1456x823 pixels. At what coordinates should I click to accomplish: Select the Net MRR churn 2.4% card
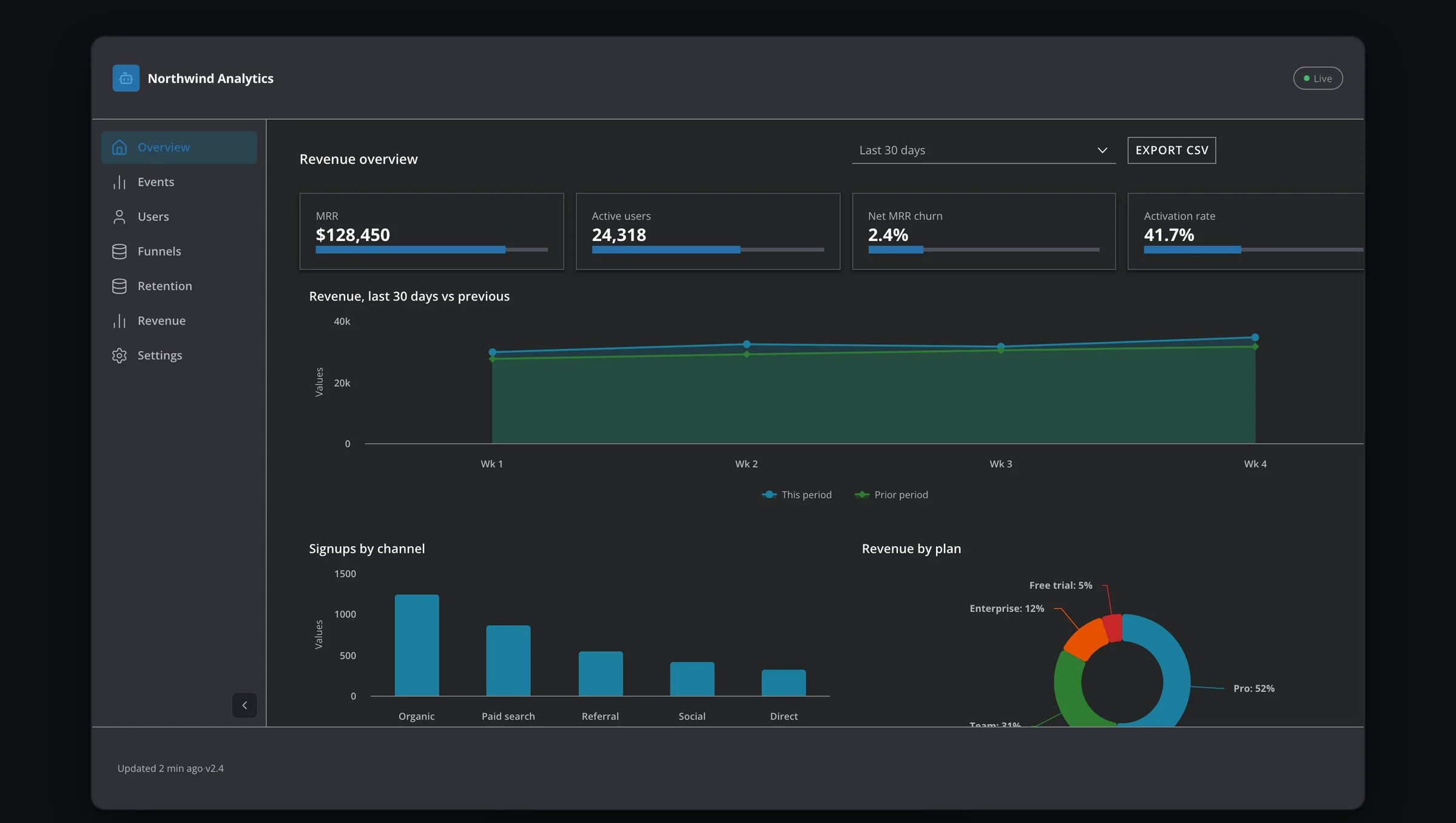(983, 231)
